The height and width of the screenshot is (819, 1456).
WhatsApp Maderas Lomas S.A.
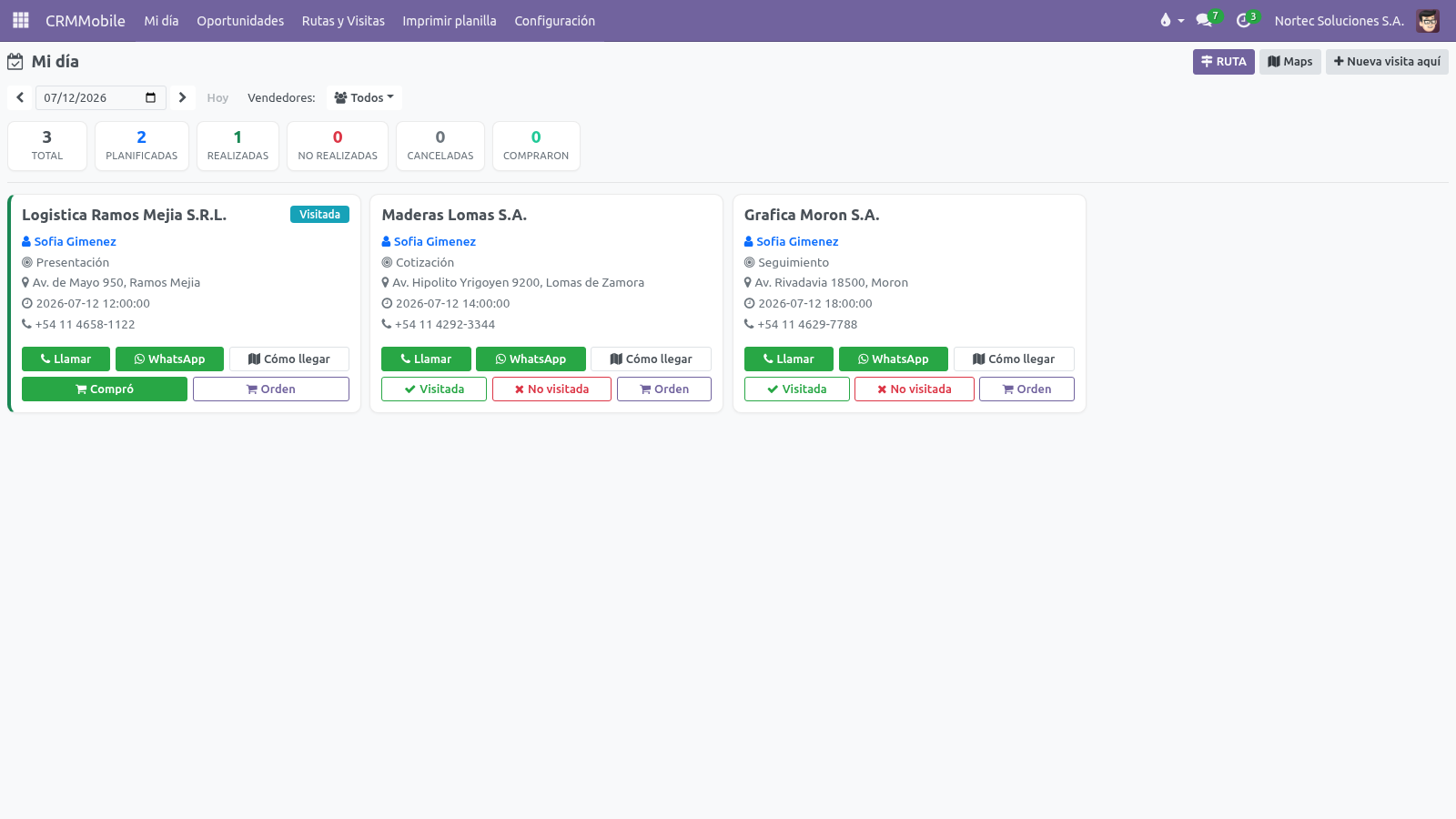pyautogui.click(x=531, y=359)
